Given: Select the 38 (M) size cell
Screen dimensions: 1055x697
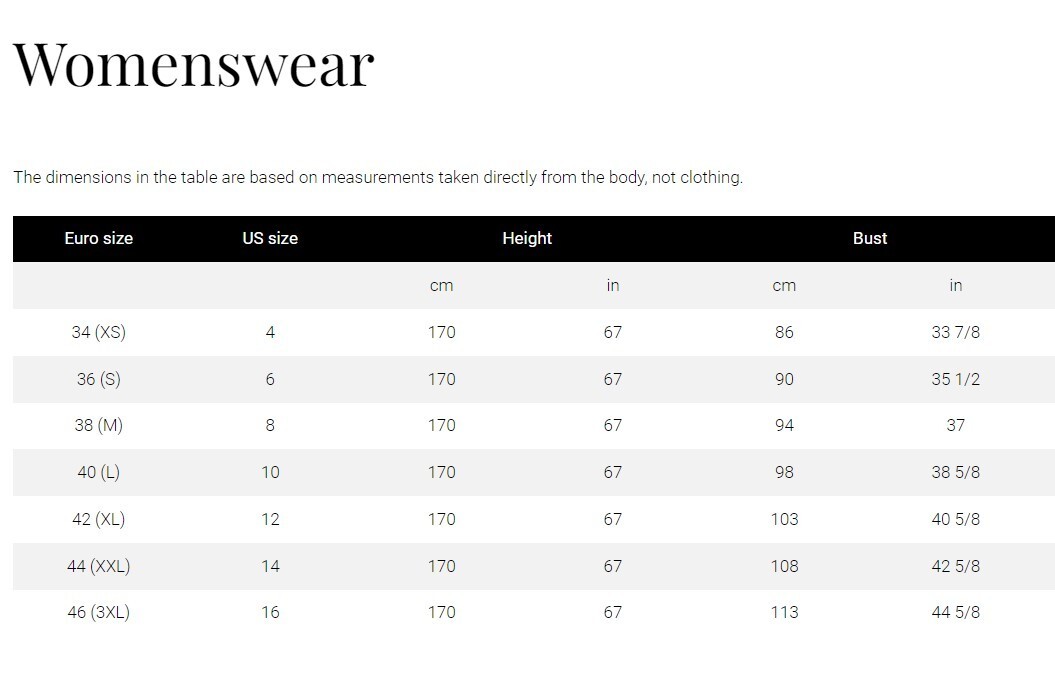Looking at the screenshot, I should pos(99,425).
